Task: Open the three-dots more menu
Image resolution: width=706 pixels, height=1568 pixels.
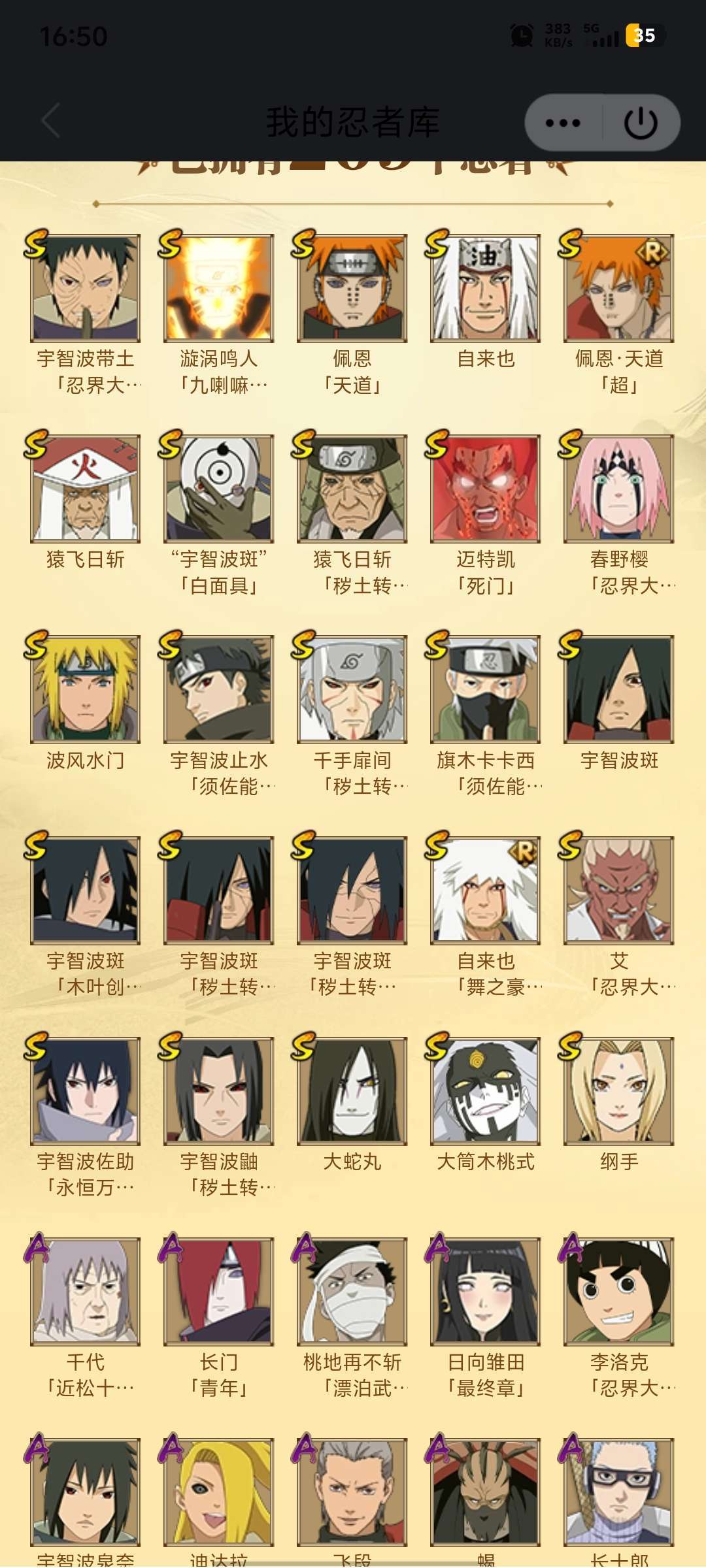Action: [563, 123]
